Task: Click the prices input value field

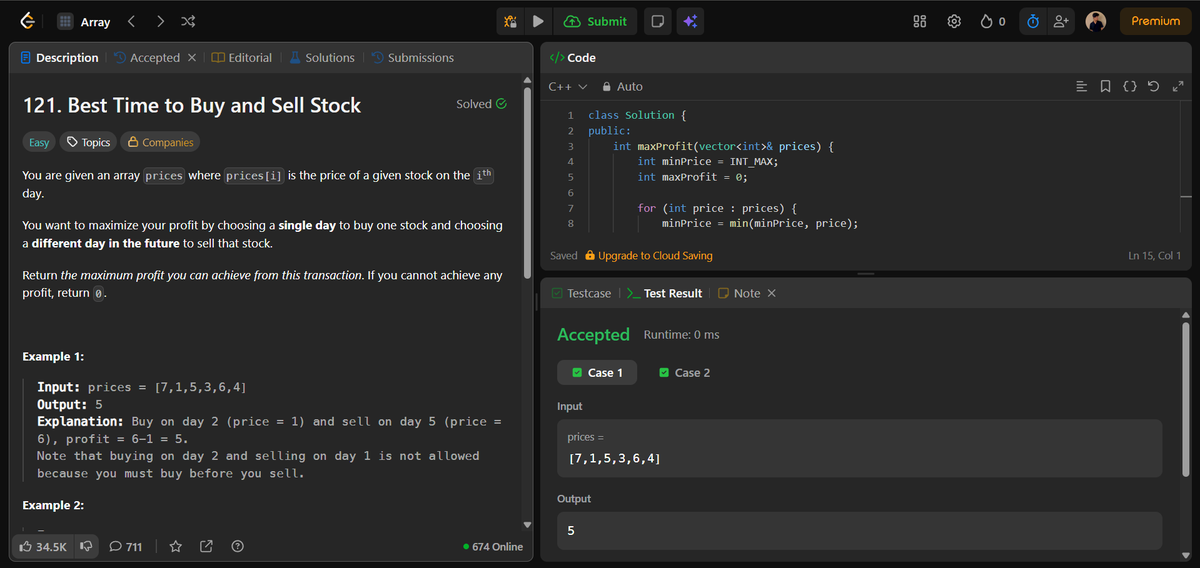Action: pyautogui.click(x=859, y=448)
